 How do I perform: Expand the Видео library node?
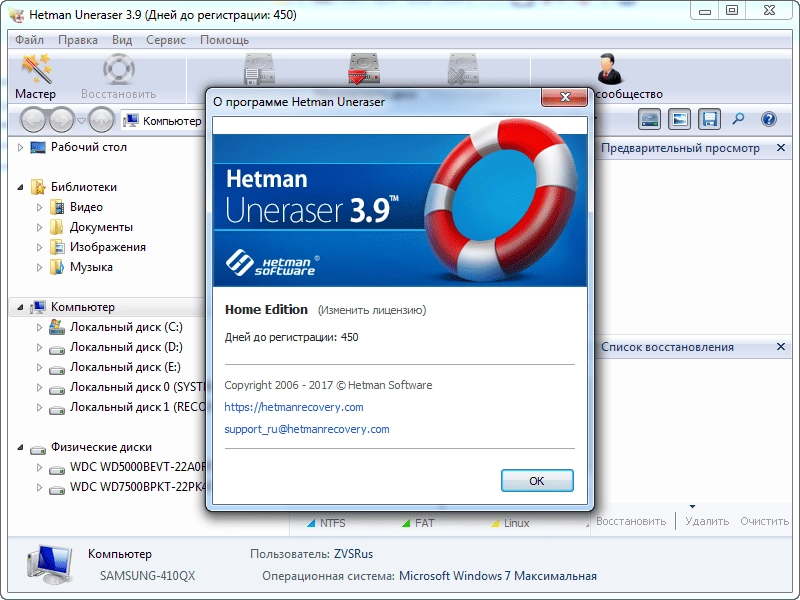click(x=39, y=207)
